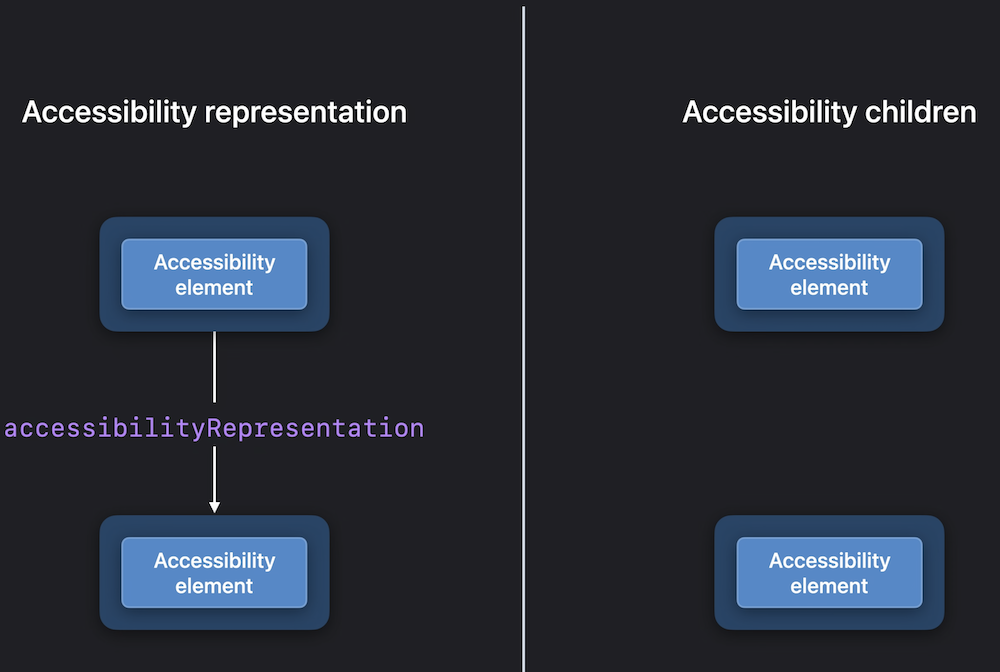Click the "Accessibility representation" heading
The width and height of the screenshot is (1000, 672).
pyautogui.click(x=214, y=113)
